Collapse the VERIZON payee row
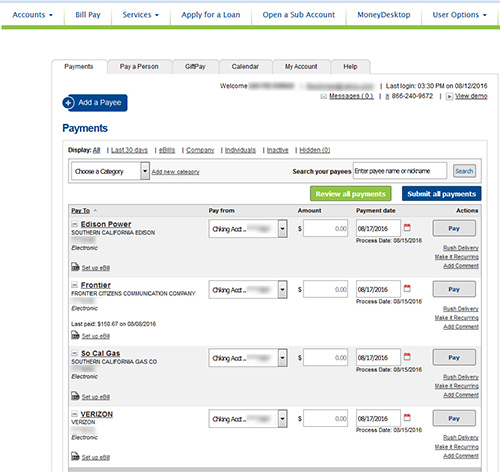Viewport: 500px width, 474px height. pyautogui.click(x=74, y=414)
